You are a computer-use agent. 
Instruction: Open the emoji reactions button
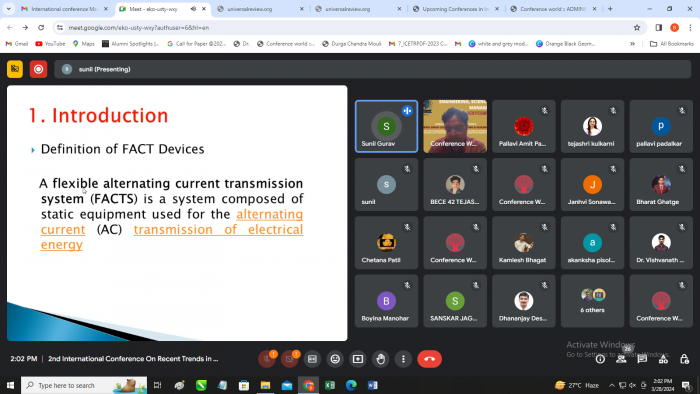pyautogui.click(x=335, y=359)
